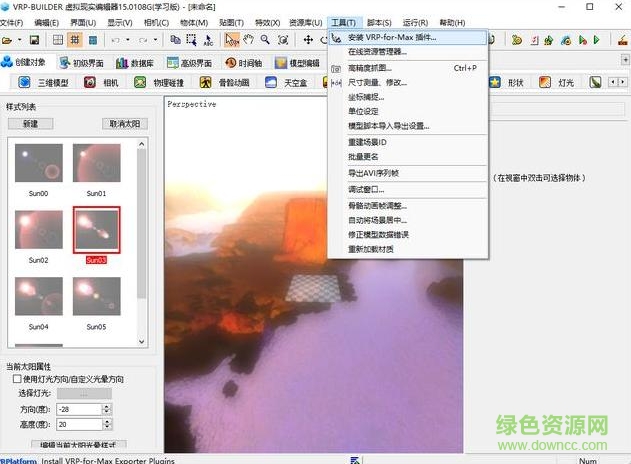Choose 安装 VRP-for-Max 插件 menu entry
This screenshot has height=464, width=631.
[408, 37]
